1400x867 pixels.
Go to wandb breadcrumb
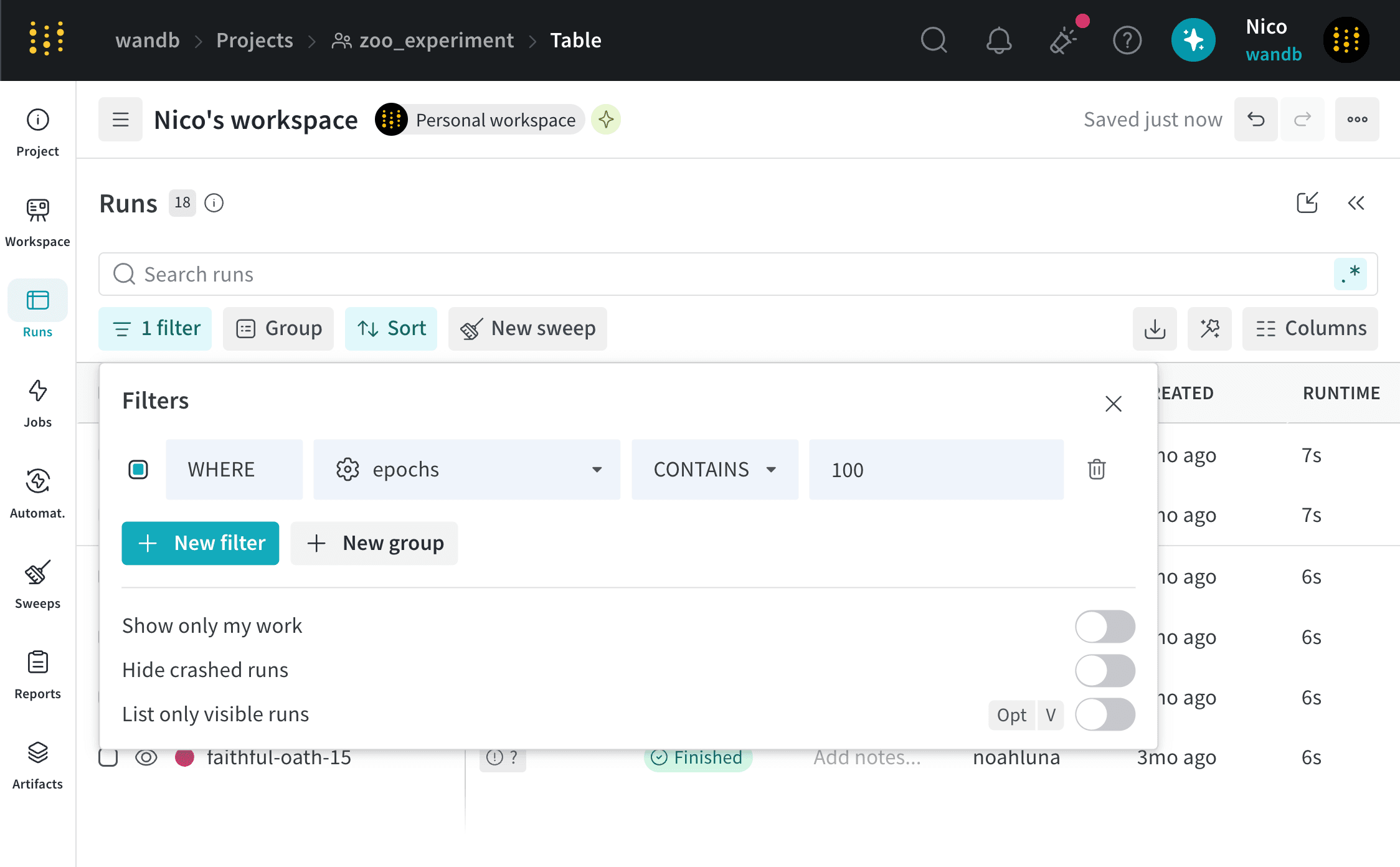(x=148, y=40)
